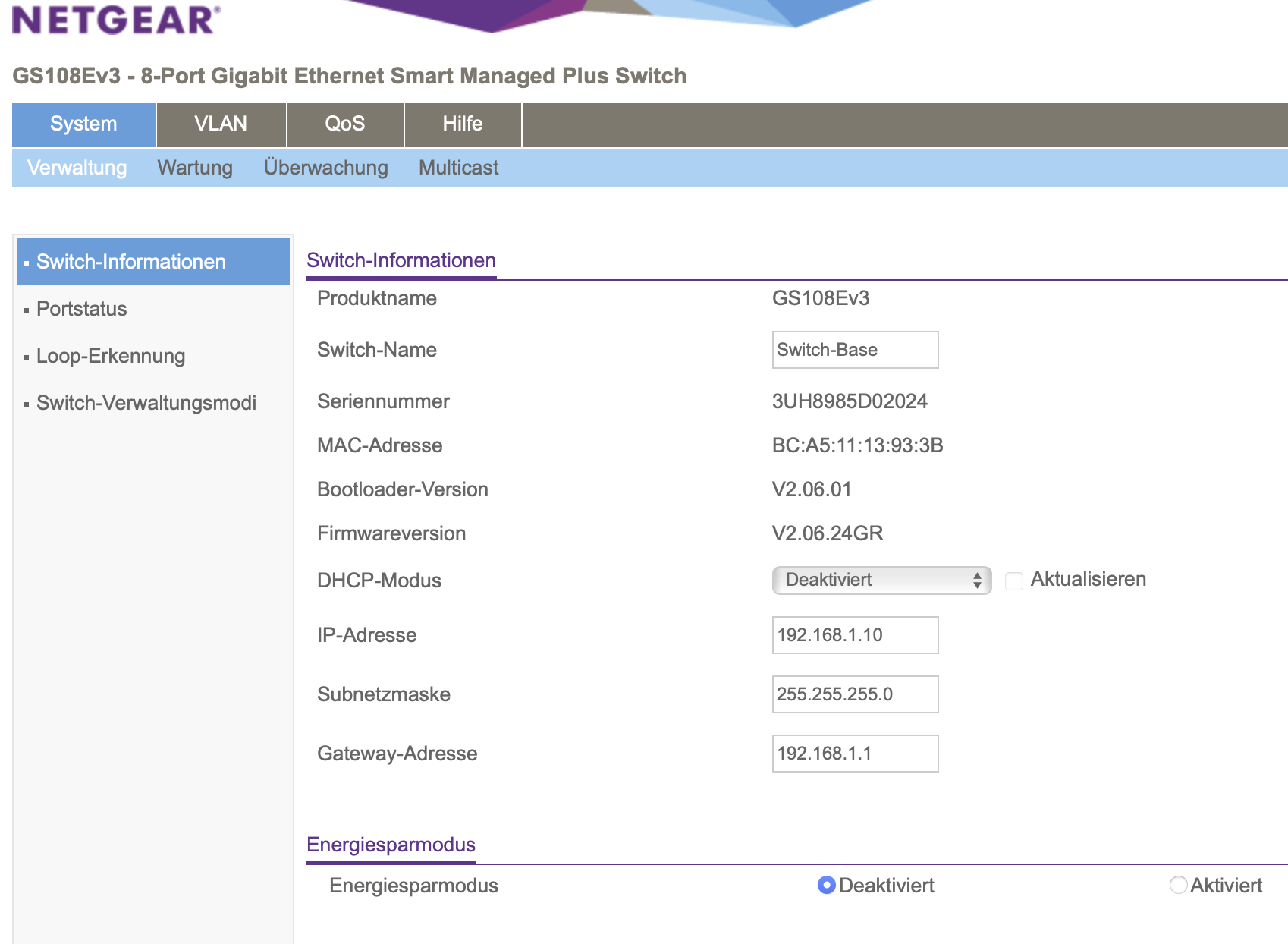The image size is (1288, 944).
Task: Select Switch-Informationen in the sidebar
Action: pyautogui.click(x=153, y=262)
